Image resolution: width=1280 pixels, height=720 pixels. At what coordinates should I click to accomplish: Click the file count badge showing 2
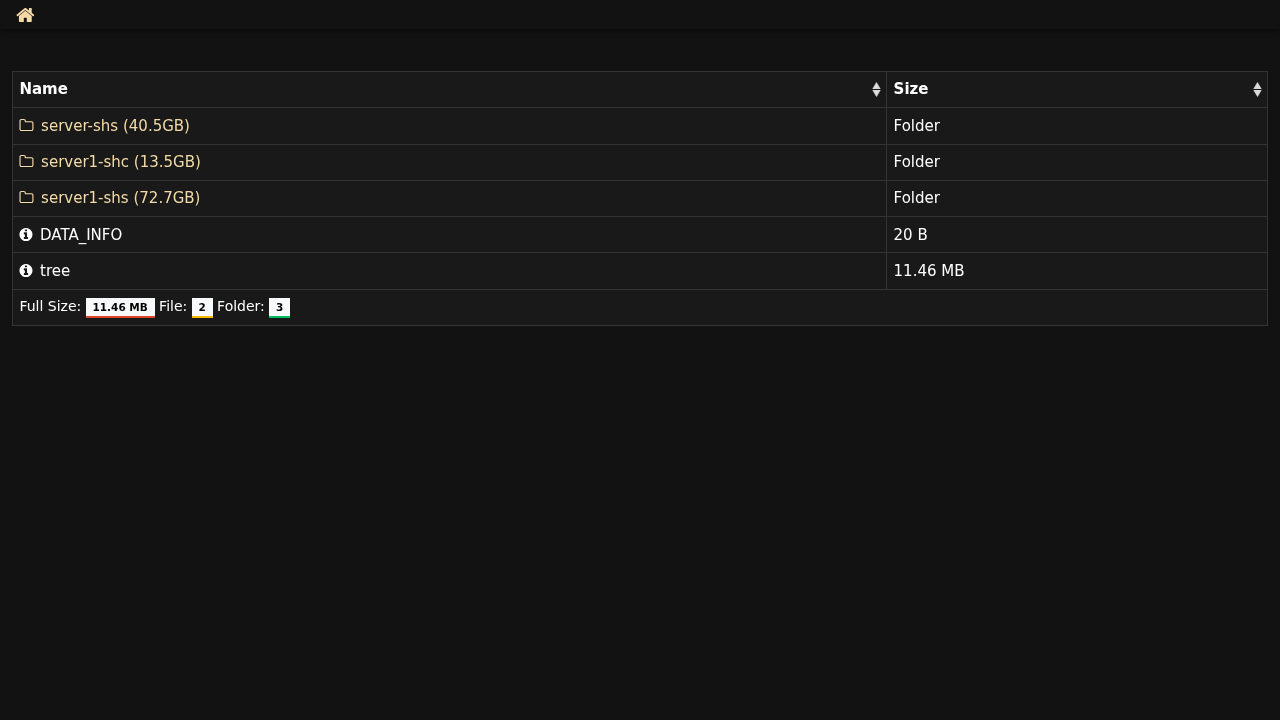coord(202,307)
